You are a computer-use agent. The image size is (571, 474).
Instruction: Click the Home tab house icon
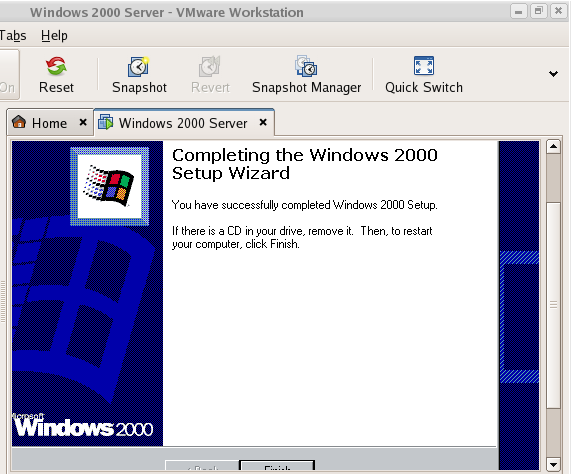coord(19,122)
